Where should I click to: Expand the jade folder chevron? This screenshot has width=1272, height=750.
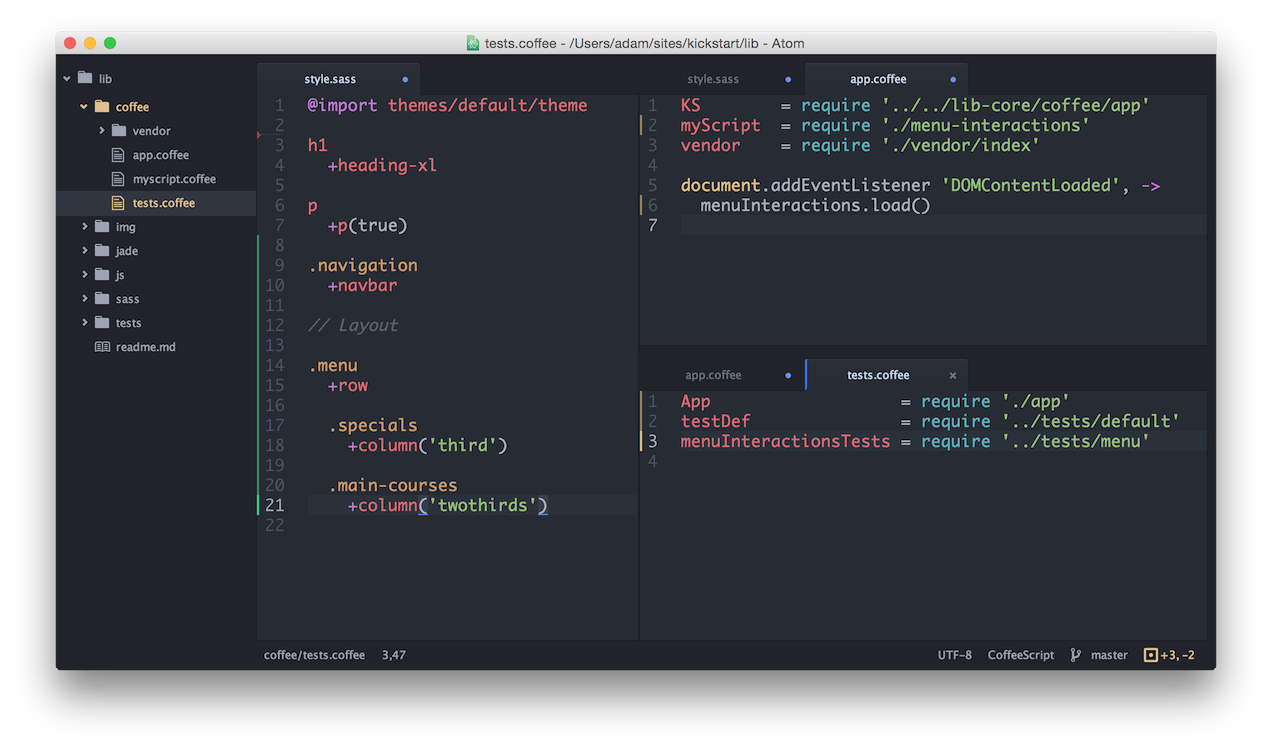[85, 251]
